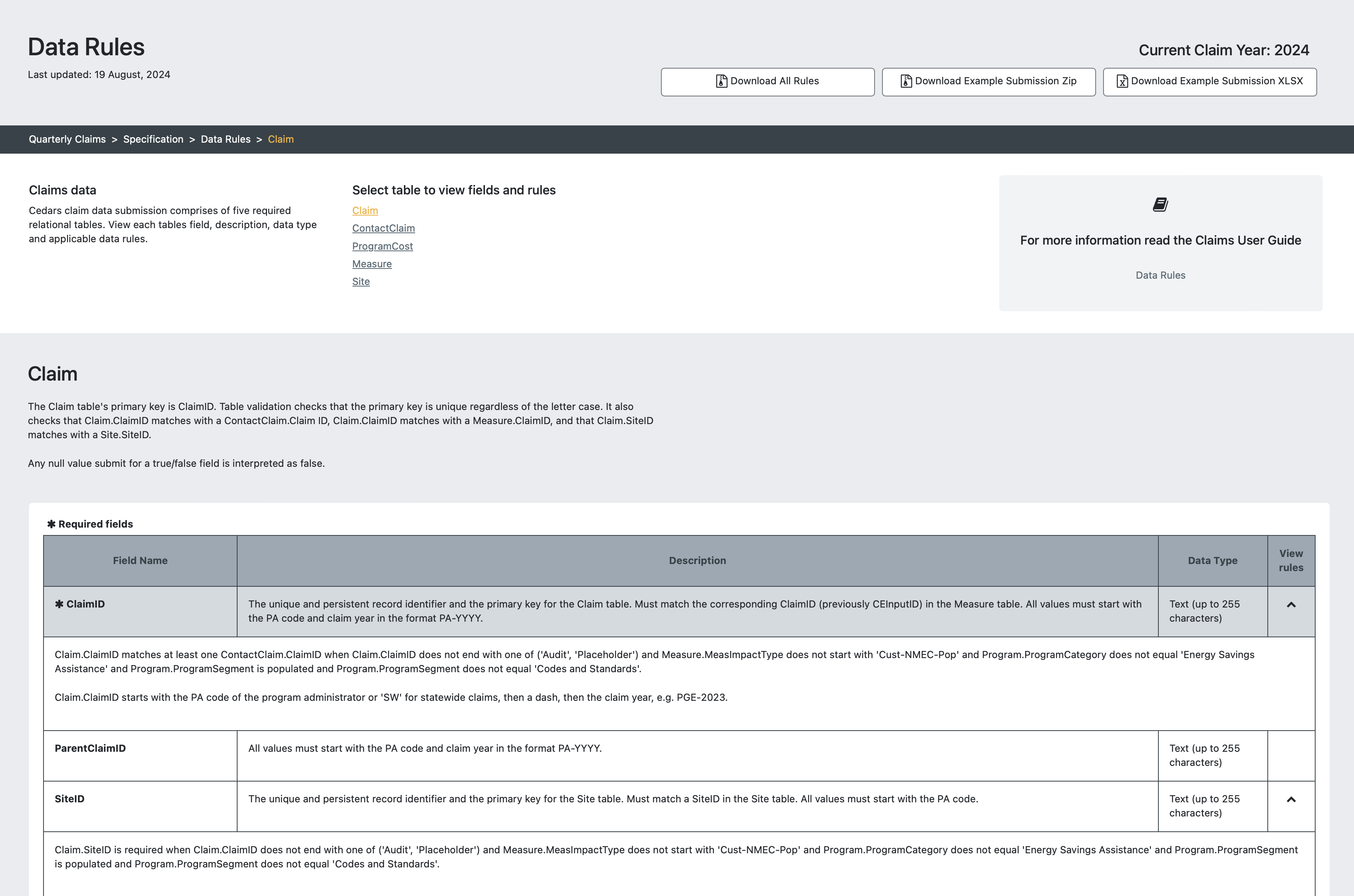Click the ParentClaimID field name cell
This screenshot has height=896, width=1354.
pos(90,748)
